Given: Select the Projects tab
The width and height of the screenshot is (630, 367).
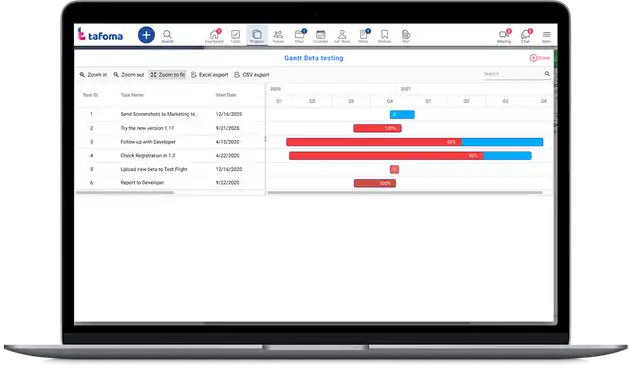Looking at the screenshot, I should pyautogui.click(x=257, y=36).
